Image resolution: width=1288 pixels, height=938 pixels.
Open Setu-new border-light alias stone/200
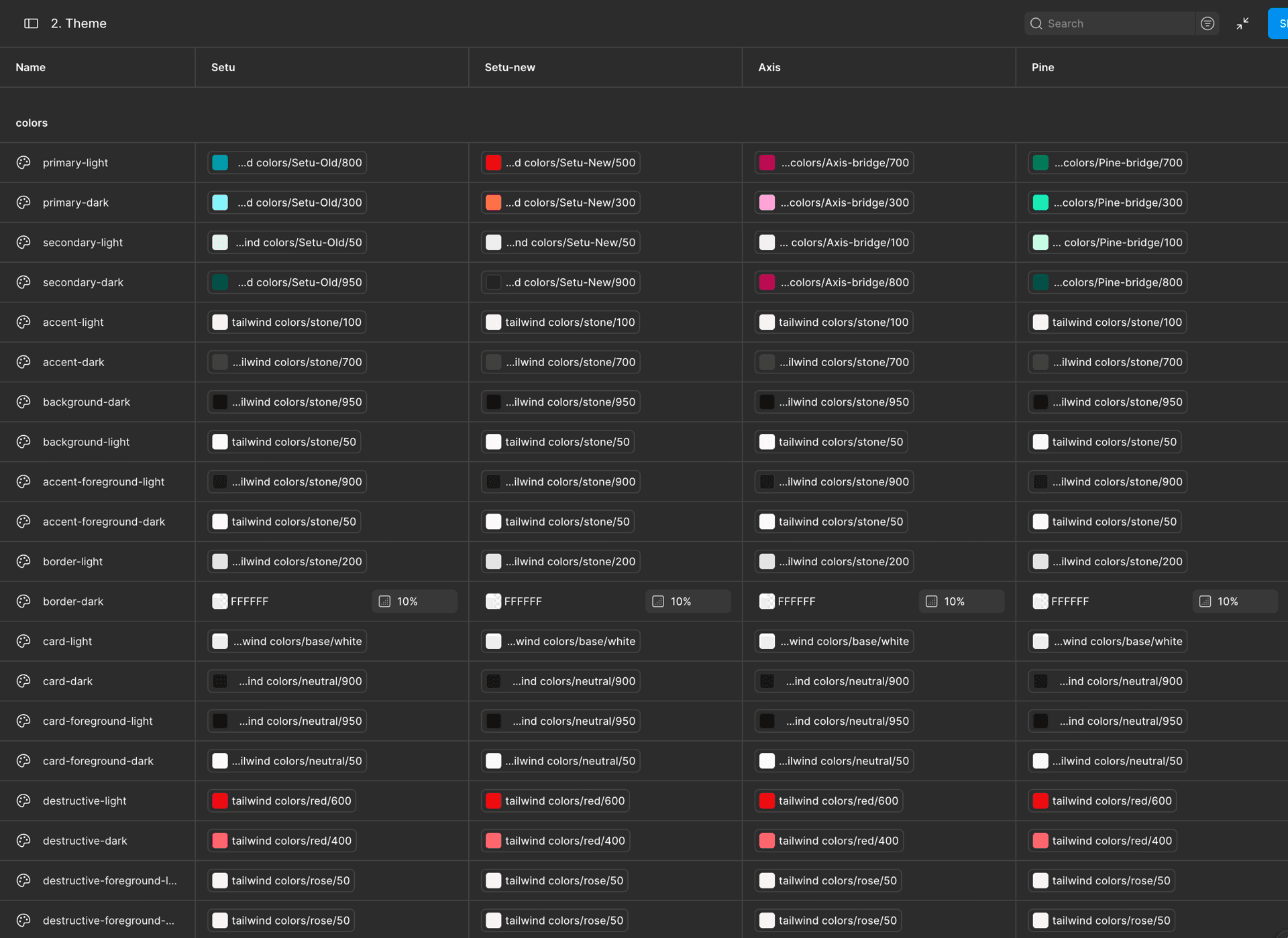560,561
